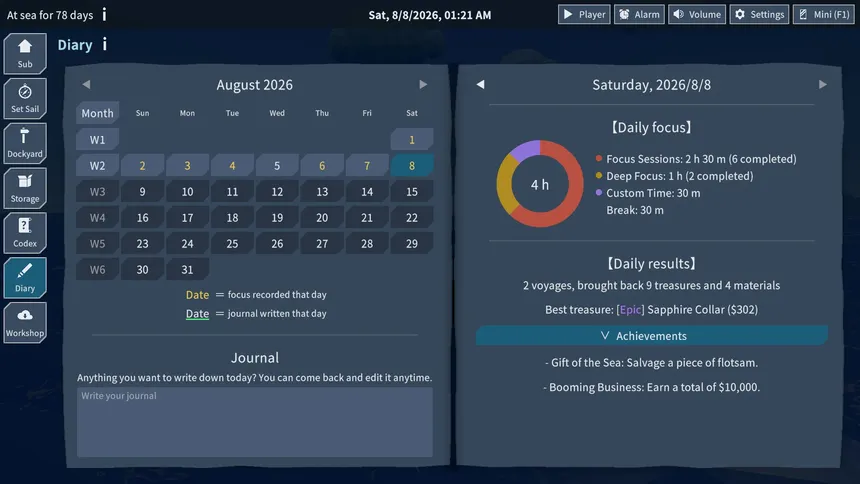
Task: Select August 15 in calendar
Action: [412, 192]
